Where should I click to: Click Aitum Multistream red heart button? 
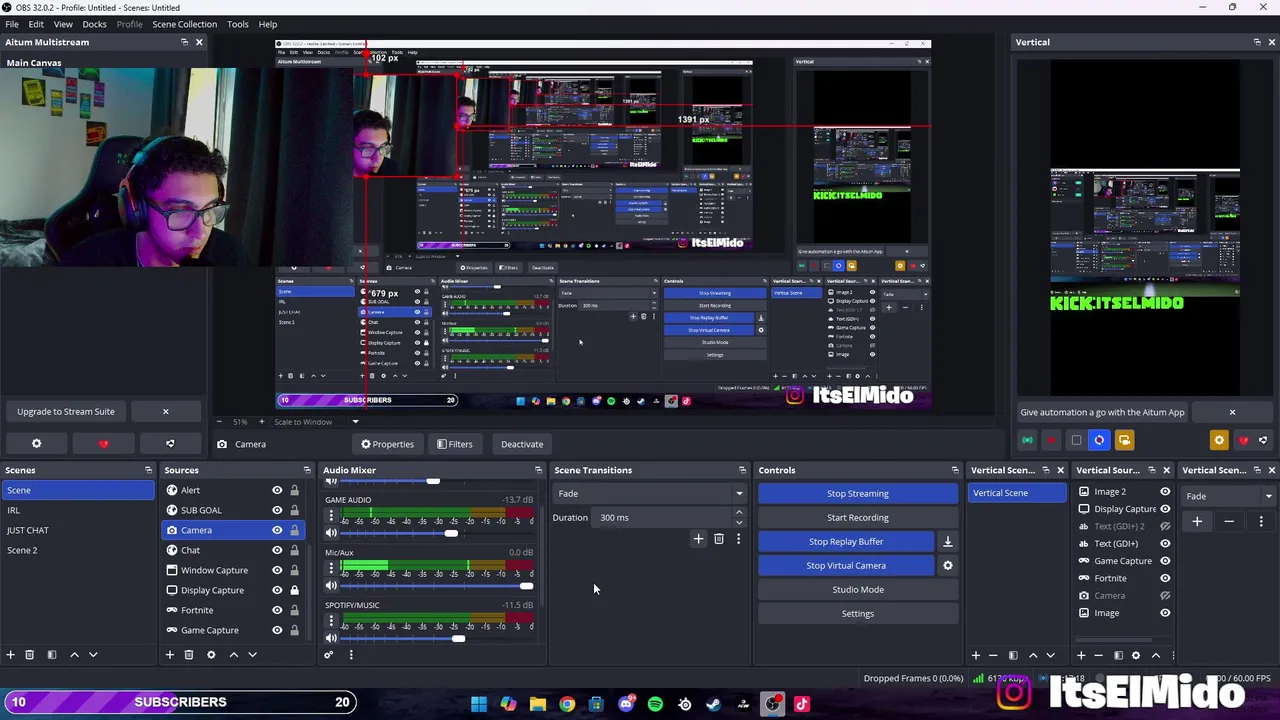(103, 444)
